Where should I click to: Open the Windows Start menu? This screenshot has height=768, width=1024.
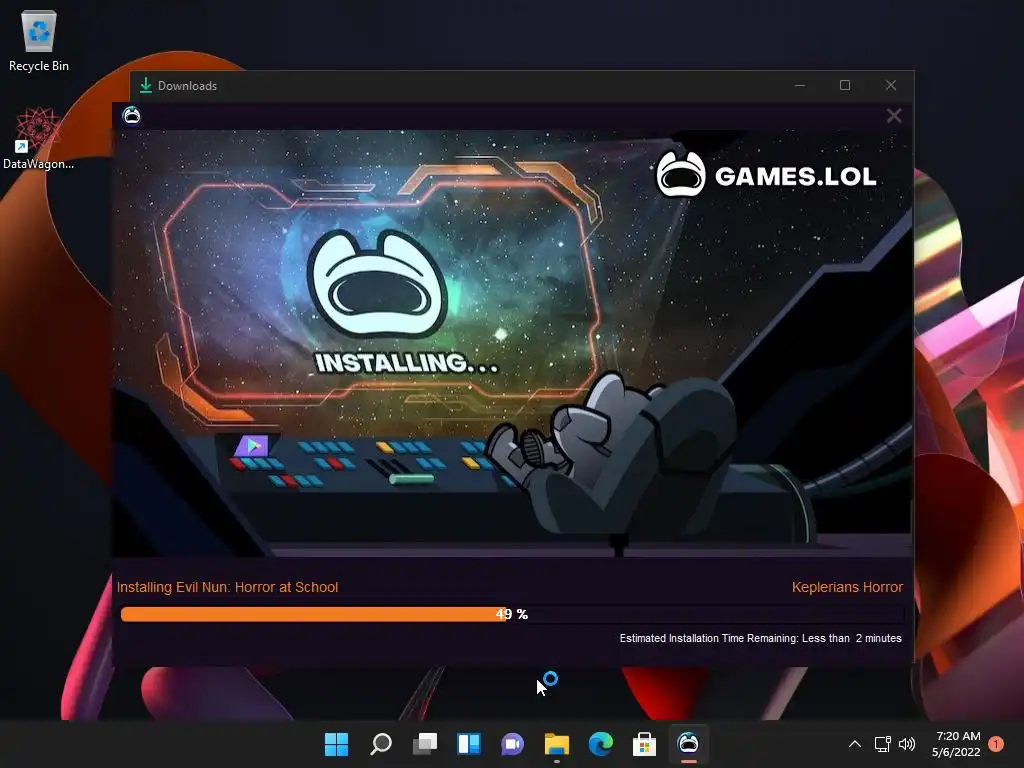click(336, 744)
